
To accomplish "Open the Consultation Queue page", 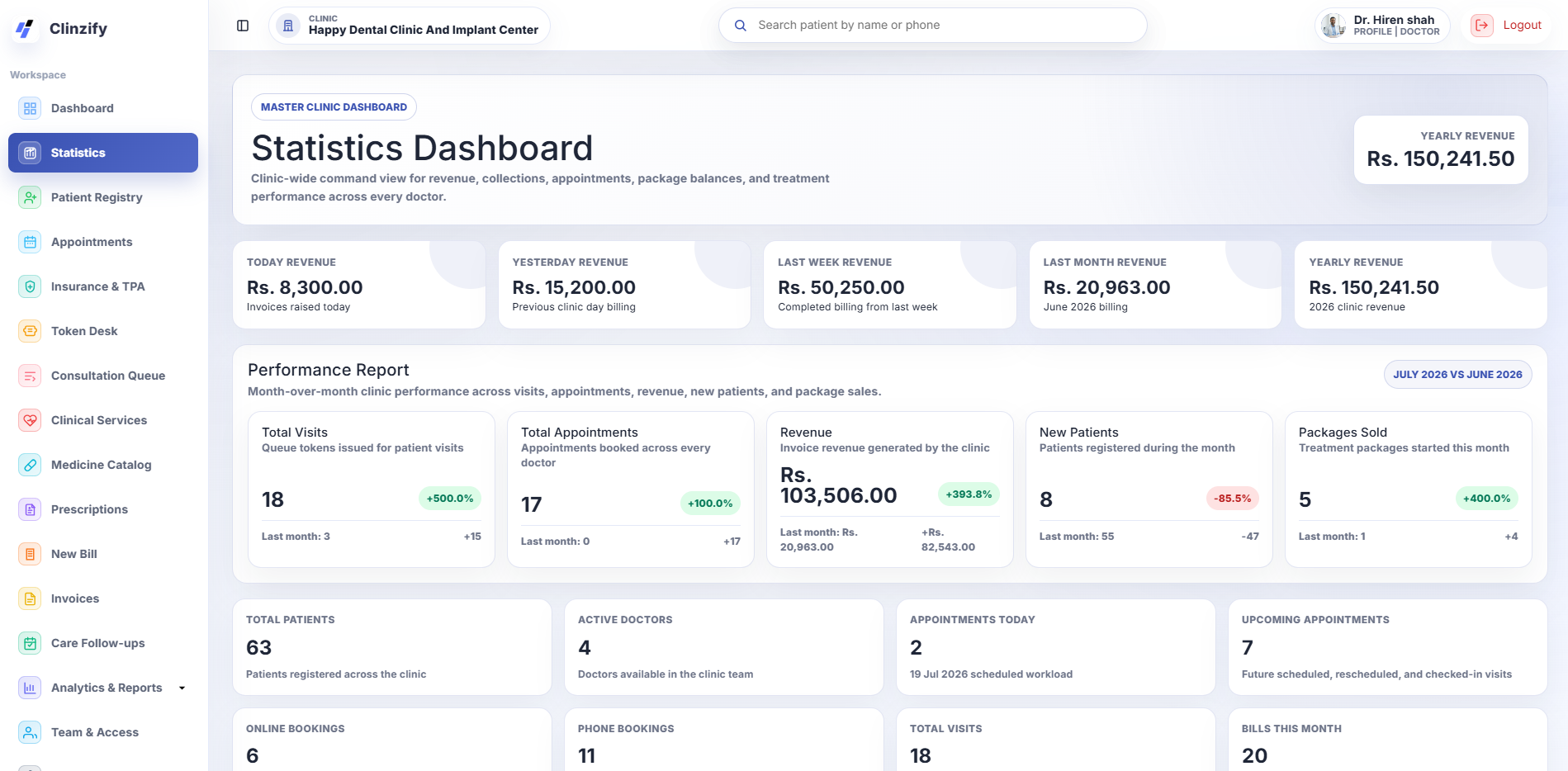I will click(x=103, y=376).
